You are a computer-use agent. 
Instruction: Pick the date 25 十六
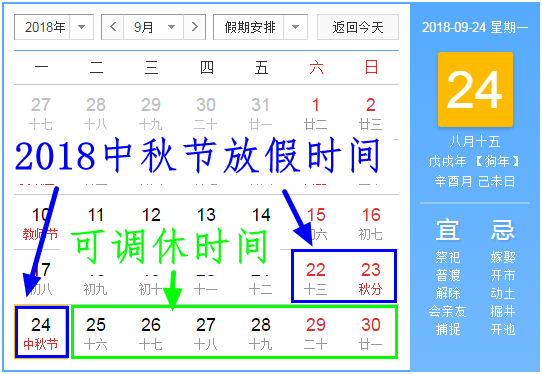(96, 332)
